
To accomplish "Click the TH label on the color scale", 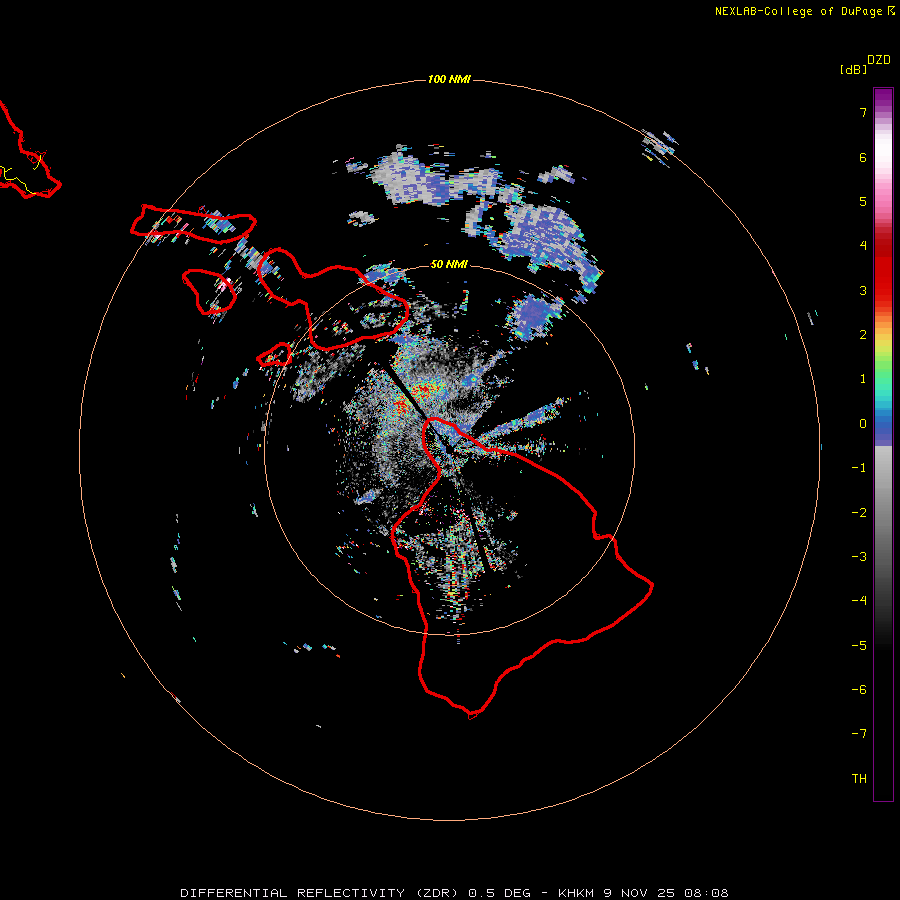I will coord(859,779).
